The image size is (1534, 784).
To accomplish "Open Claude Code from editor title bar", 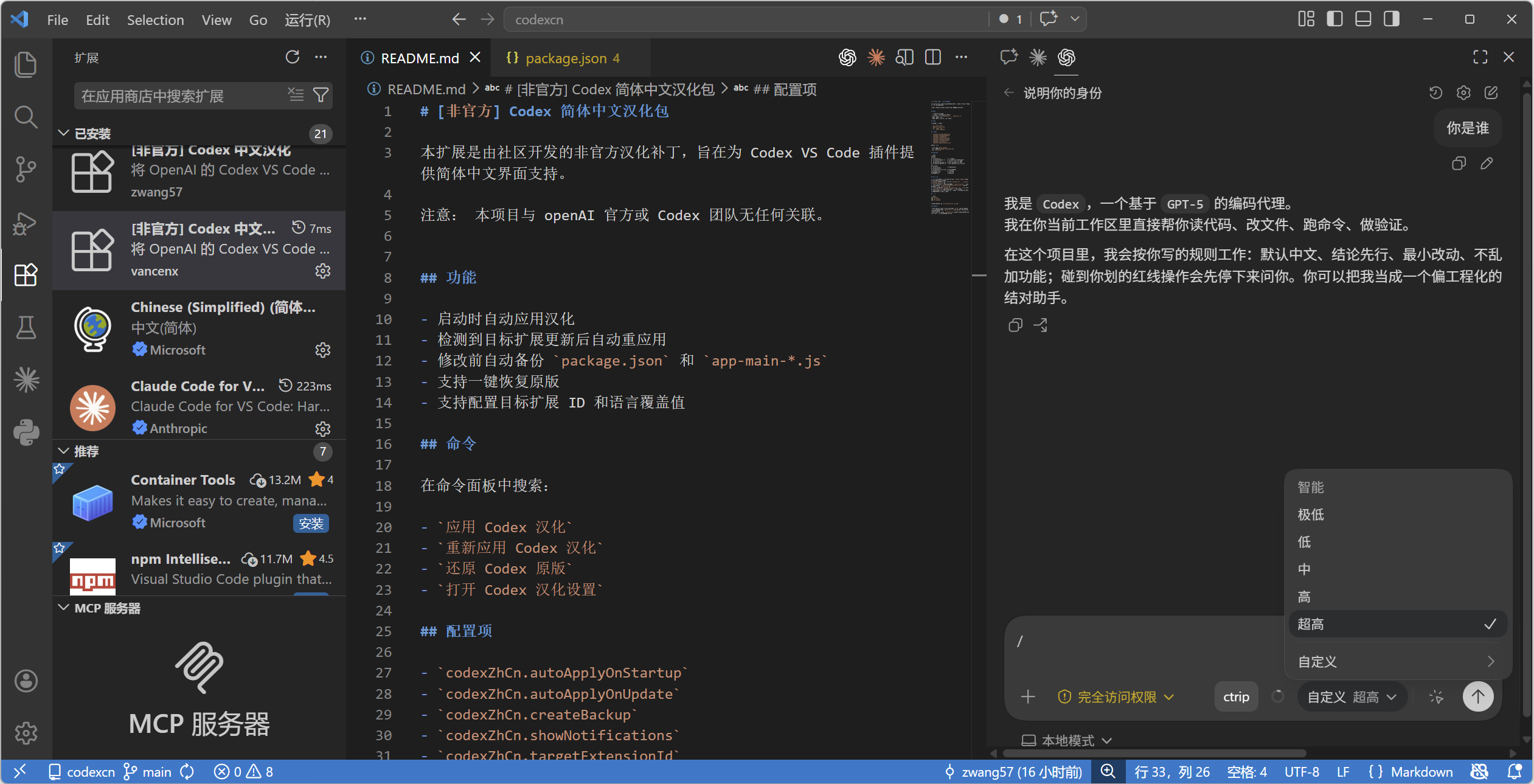I will 876,58.
